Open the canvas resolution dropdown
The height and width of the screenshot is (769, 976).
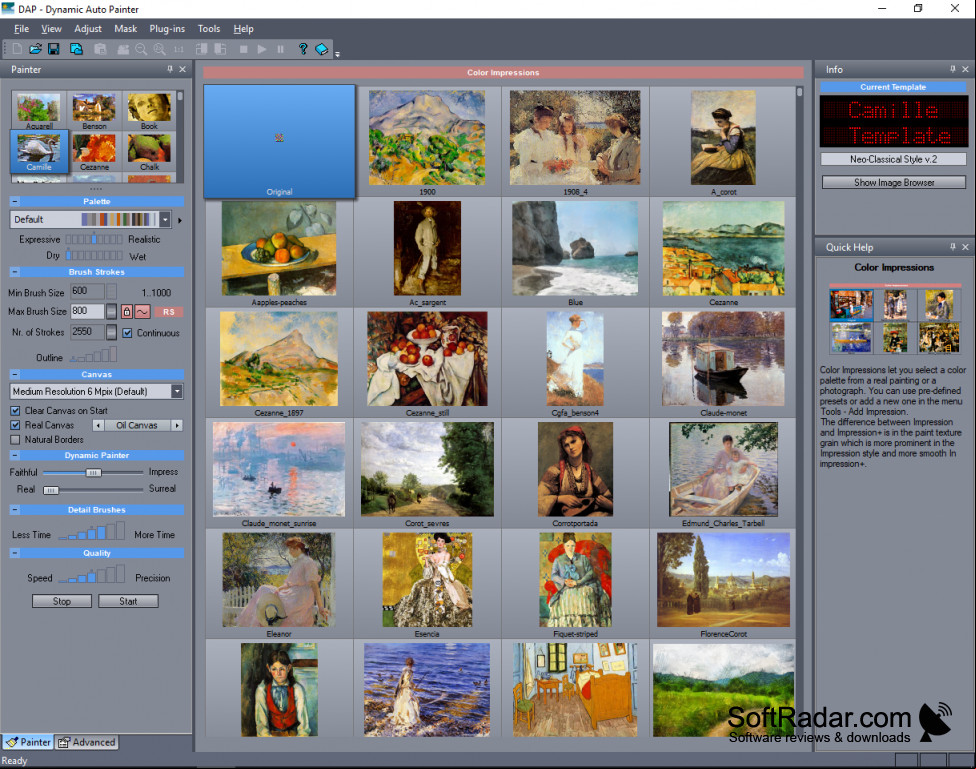tap(177, 391)
